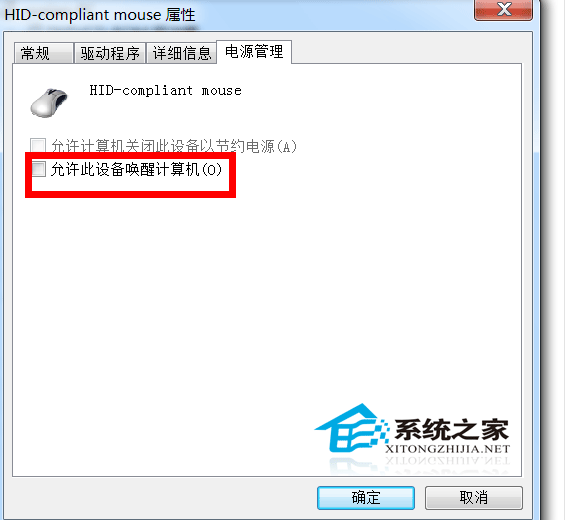
Task: Click the white mouse device icon
Action: point(49,103)
